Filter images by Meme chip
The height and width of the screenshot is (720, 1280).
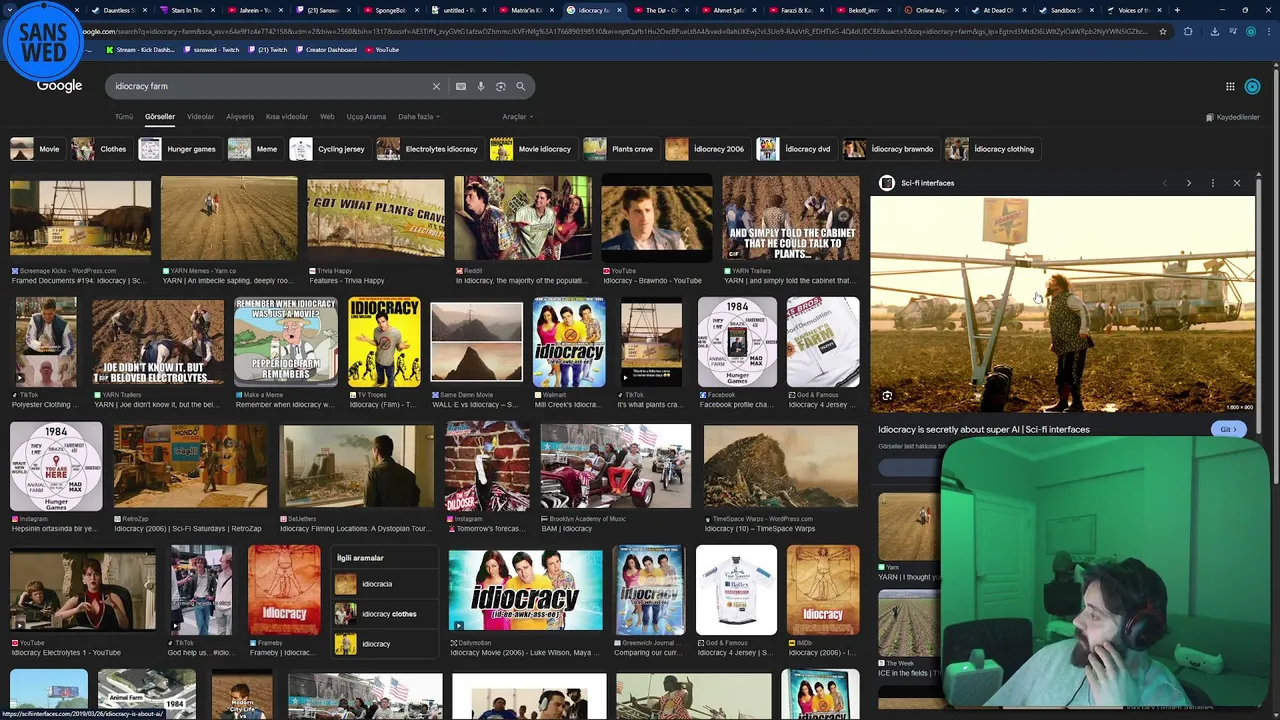[254, 149]
